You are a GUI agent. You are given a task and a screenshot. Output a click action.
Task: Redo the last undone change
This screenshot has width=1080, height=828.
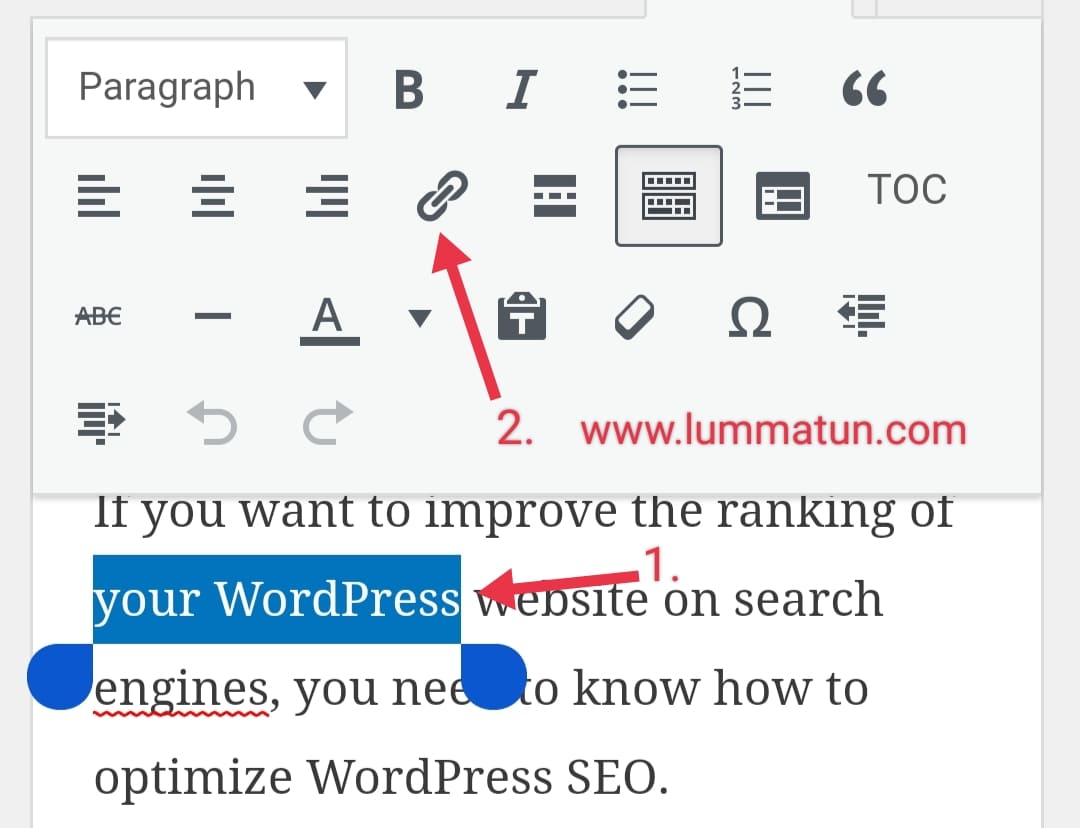pyautogui.click(x=327, y=423)
